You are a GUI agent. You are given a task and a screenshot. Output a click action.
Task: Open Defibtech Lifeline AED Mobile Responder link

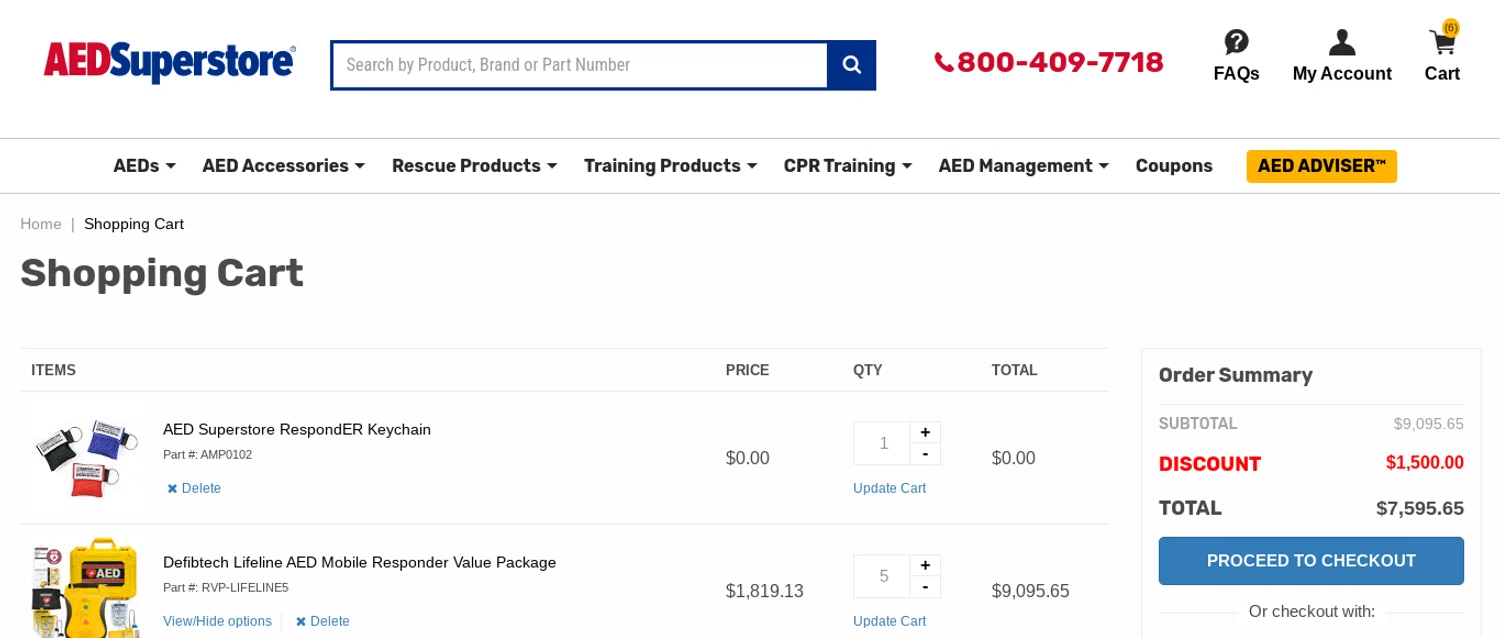tap(359, 562)
